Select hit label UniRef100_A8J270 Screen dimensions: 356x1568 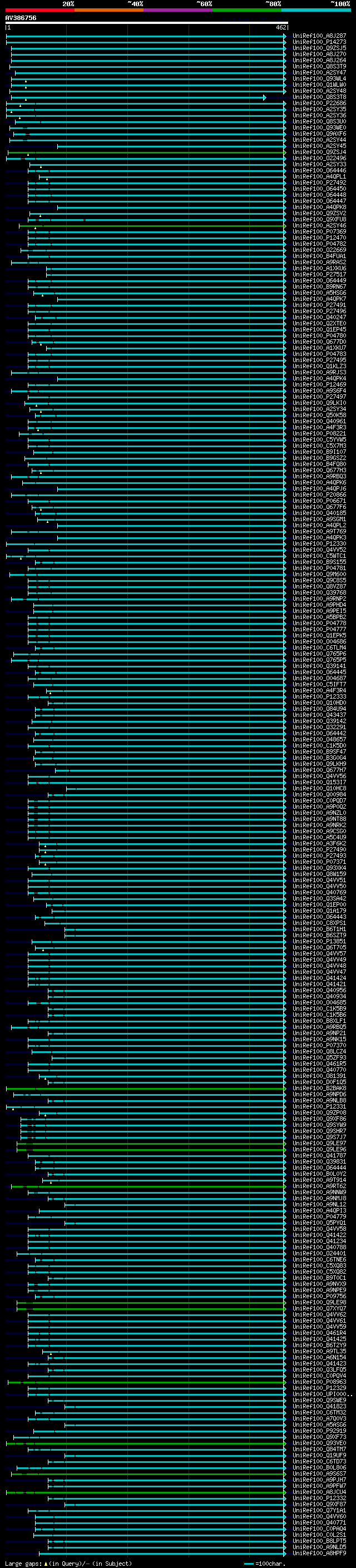point(319,54)
